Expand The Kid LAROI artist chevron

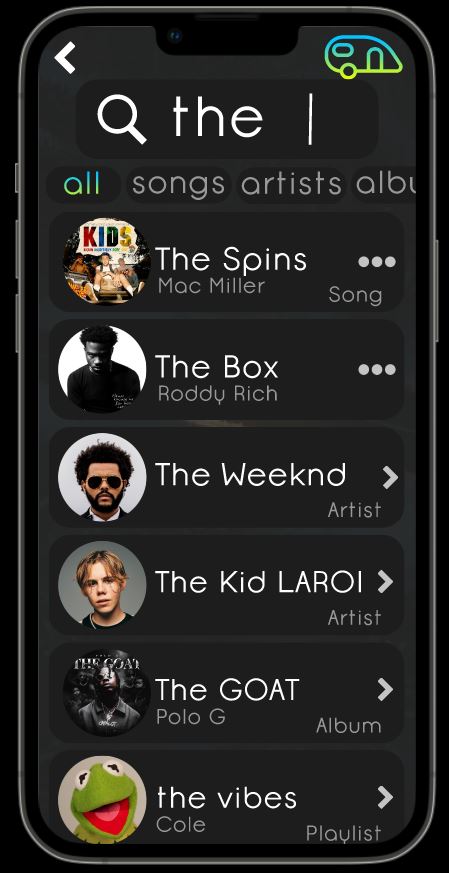pyautogui.click(x=385, y=582)
